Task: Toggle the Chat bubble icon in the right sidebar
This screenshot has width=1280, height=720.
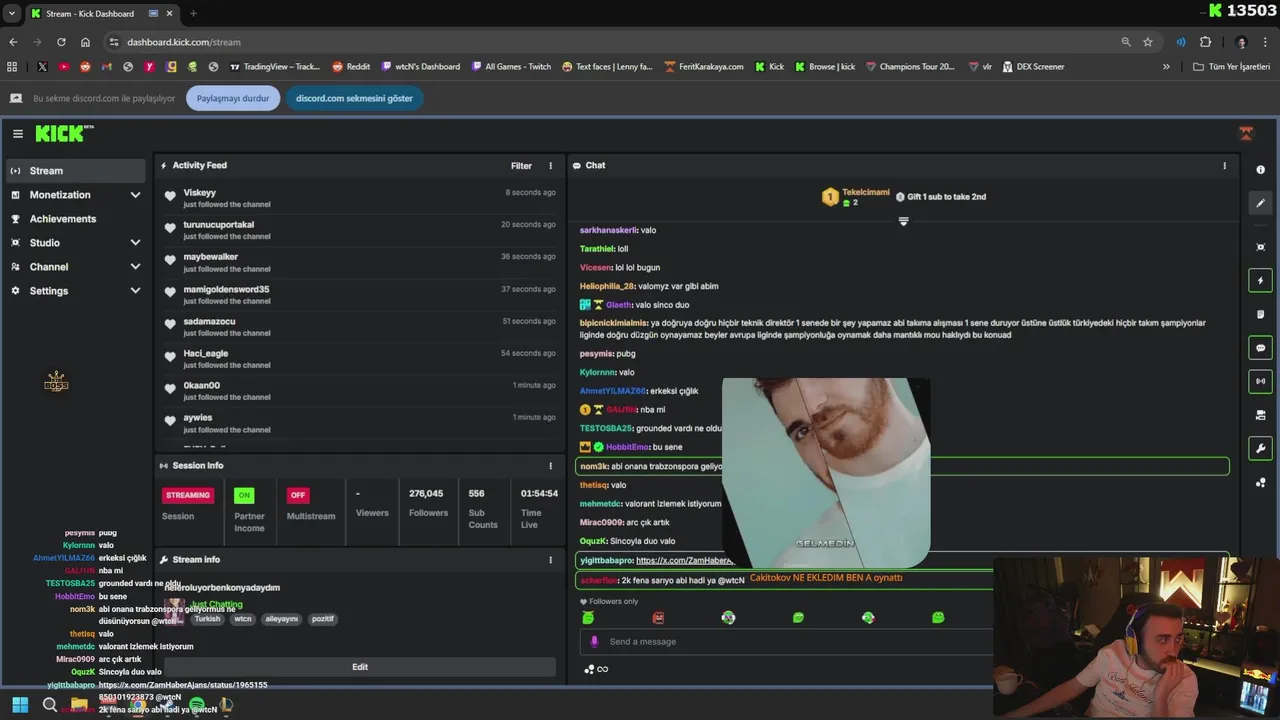Action: click(1260, 348)
